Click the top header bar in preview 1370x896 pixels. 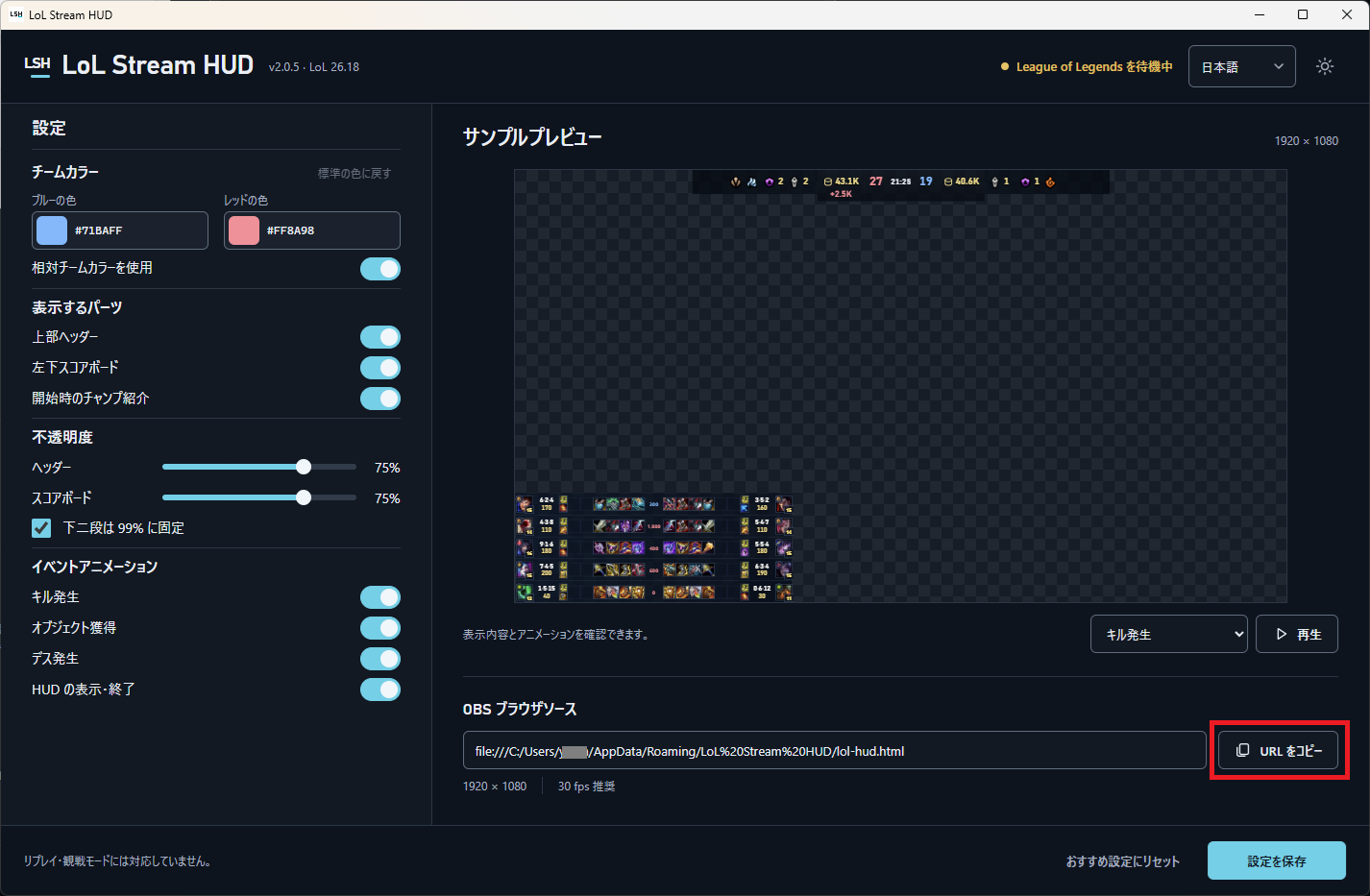(x=900, y=182)
